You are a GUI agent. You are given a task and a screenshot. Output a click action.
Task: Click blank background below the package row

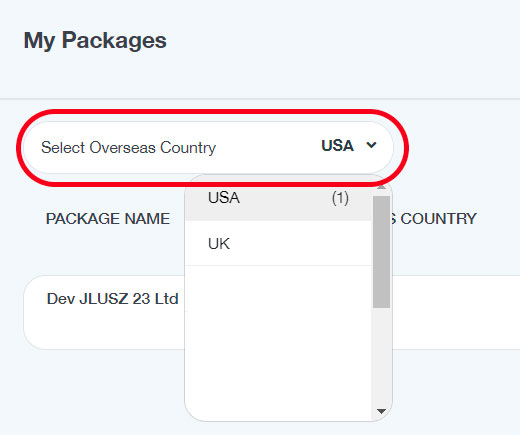coord(100,392)
